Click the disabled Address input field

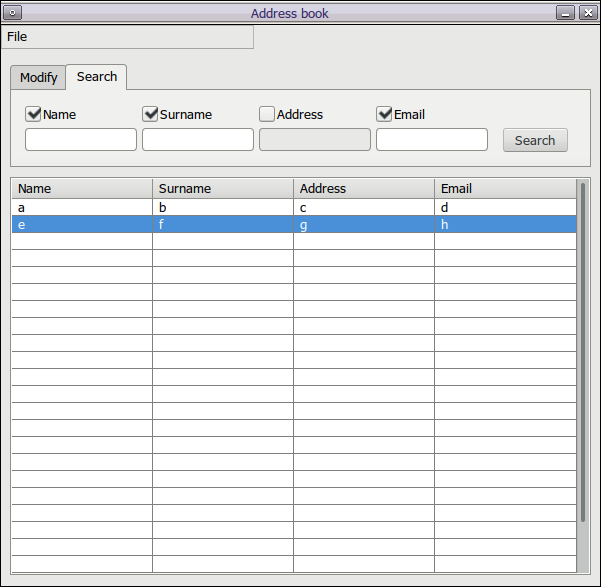(315, 140)
